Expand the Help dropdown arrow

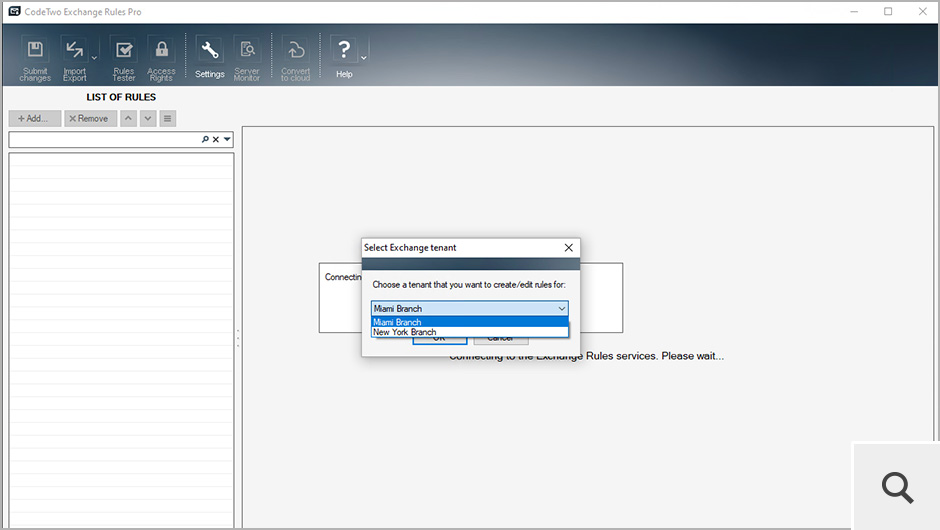[363, 58]
